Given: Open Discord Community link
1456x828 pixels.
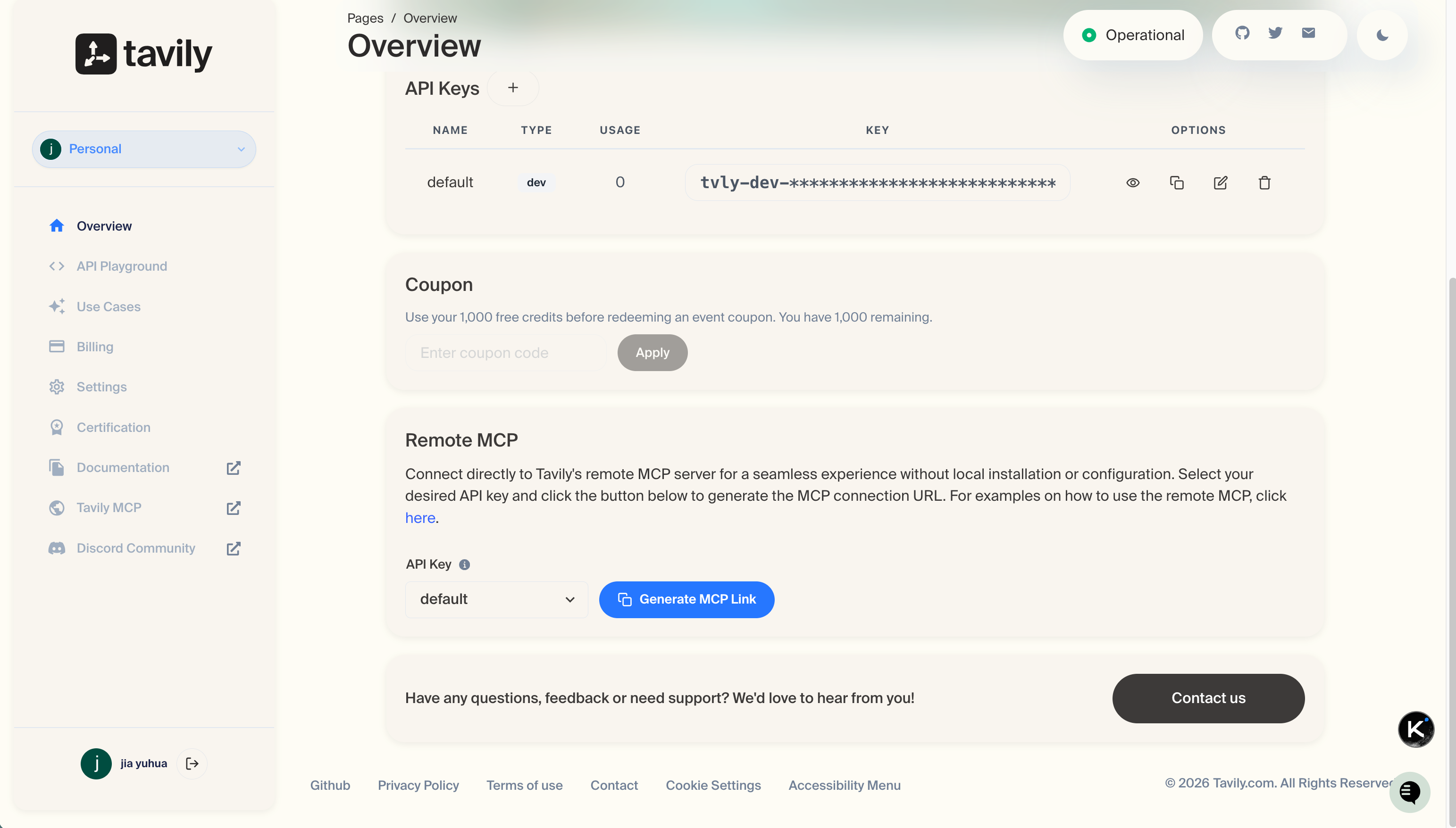Looking at the screenshot, I should click(144, 548).
